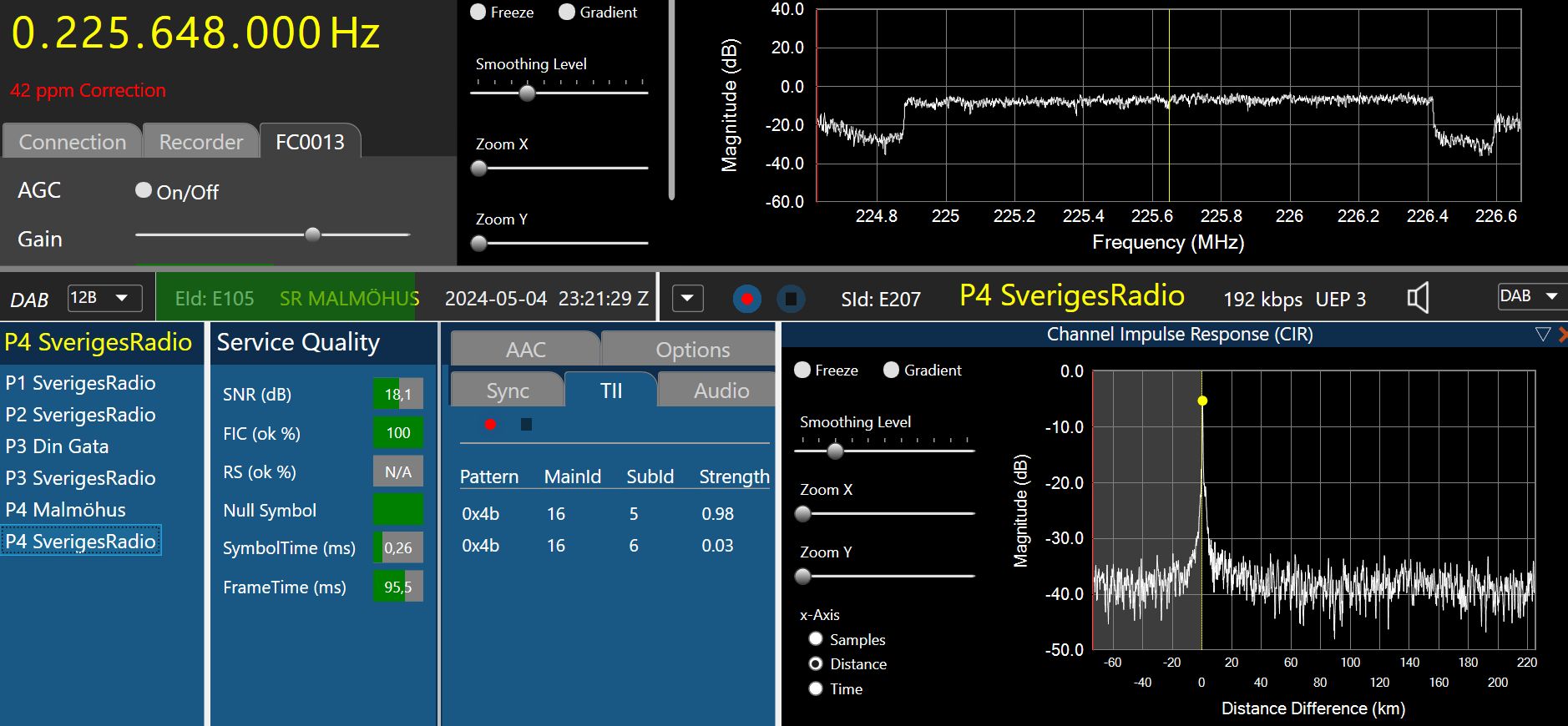Select P3 Din Gata service

tap(57, 446)
